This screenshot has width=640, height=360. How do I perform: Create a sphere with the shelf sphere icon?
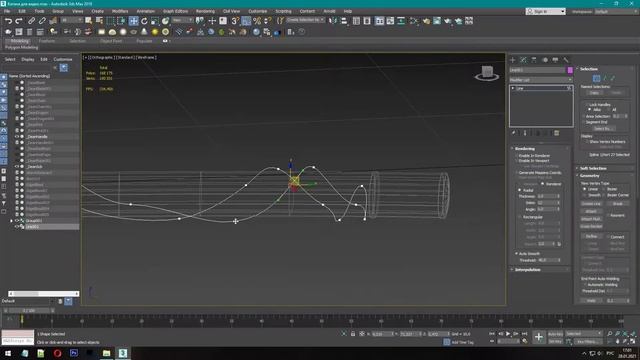123,32
